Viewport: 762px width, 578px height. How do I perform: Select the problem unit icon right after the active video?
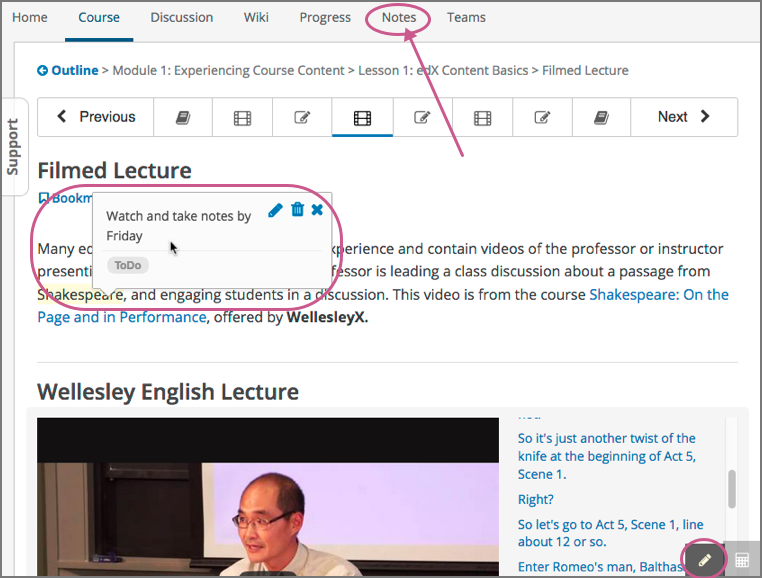click(x=422, y=118)
